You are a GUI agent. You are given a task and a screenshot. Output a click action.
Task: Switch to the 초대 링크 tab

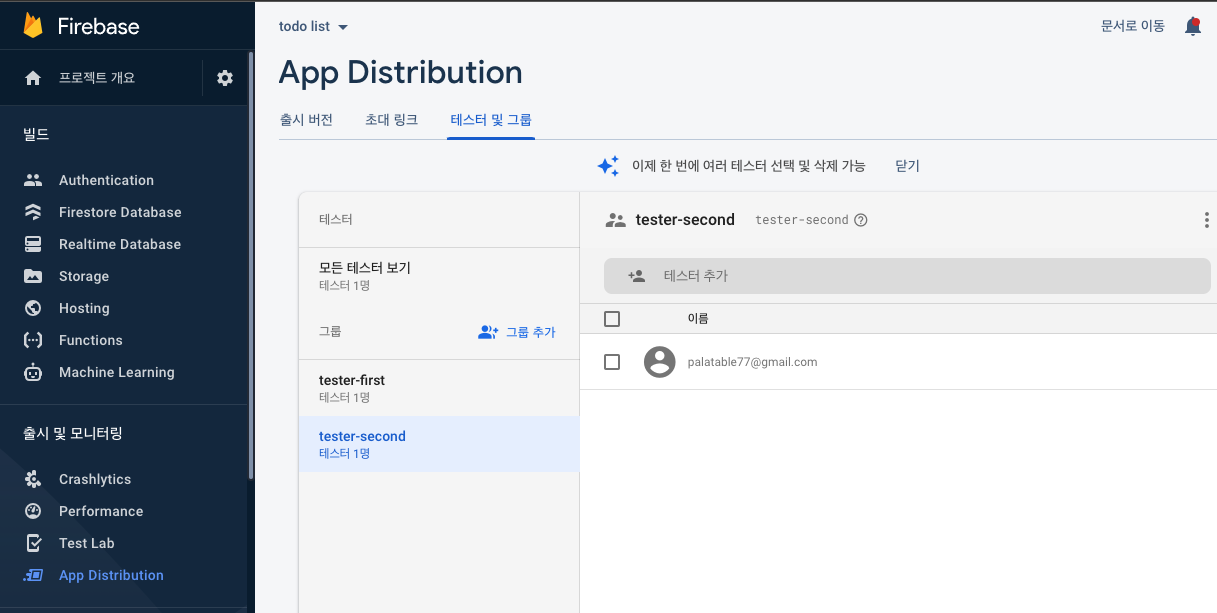pos(391,120)
